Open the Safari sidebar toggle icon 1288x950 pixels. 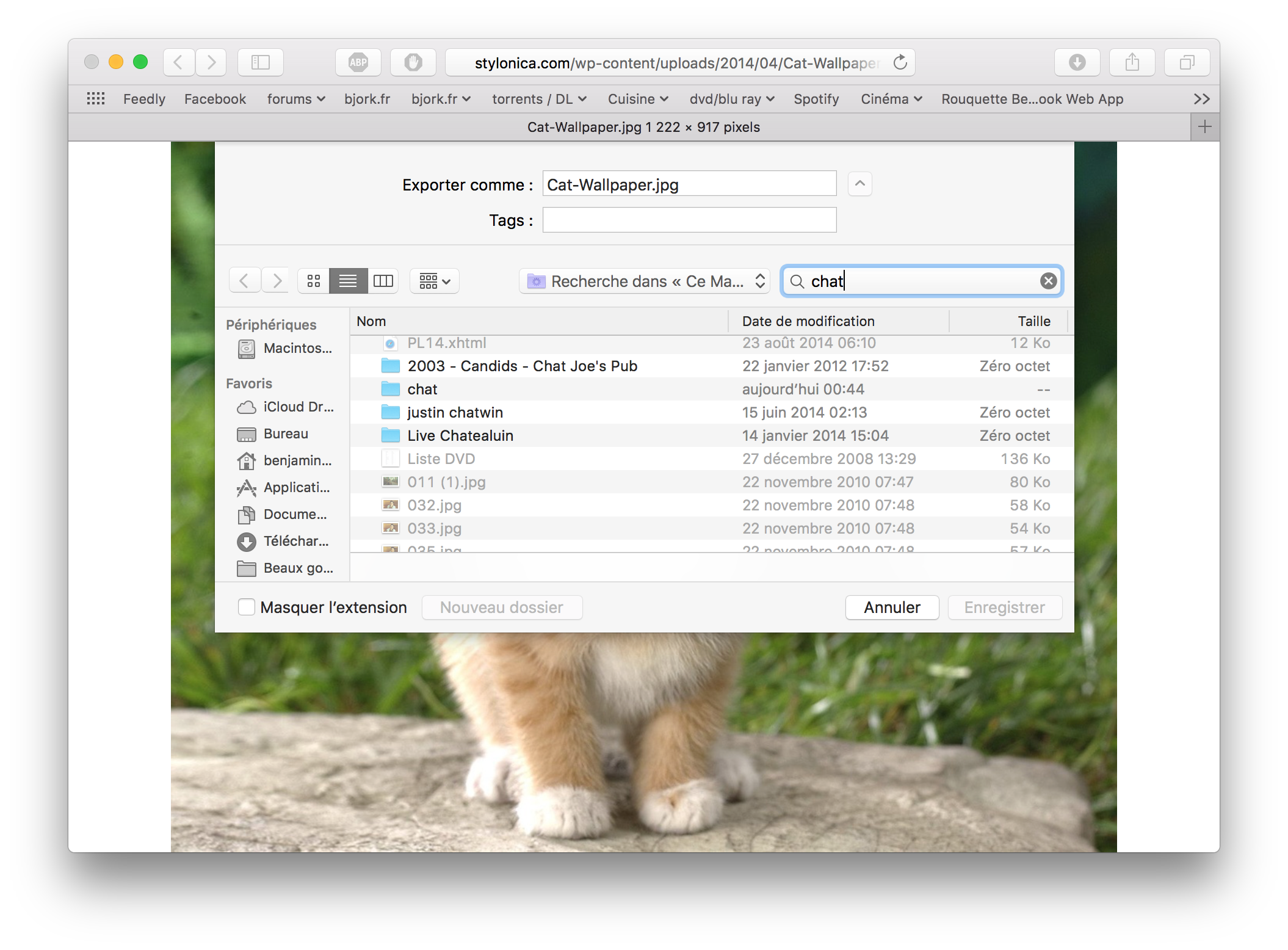(261, 62)
